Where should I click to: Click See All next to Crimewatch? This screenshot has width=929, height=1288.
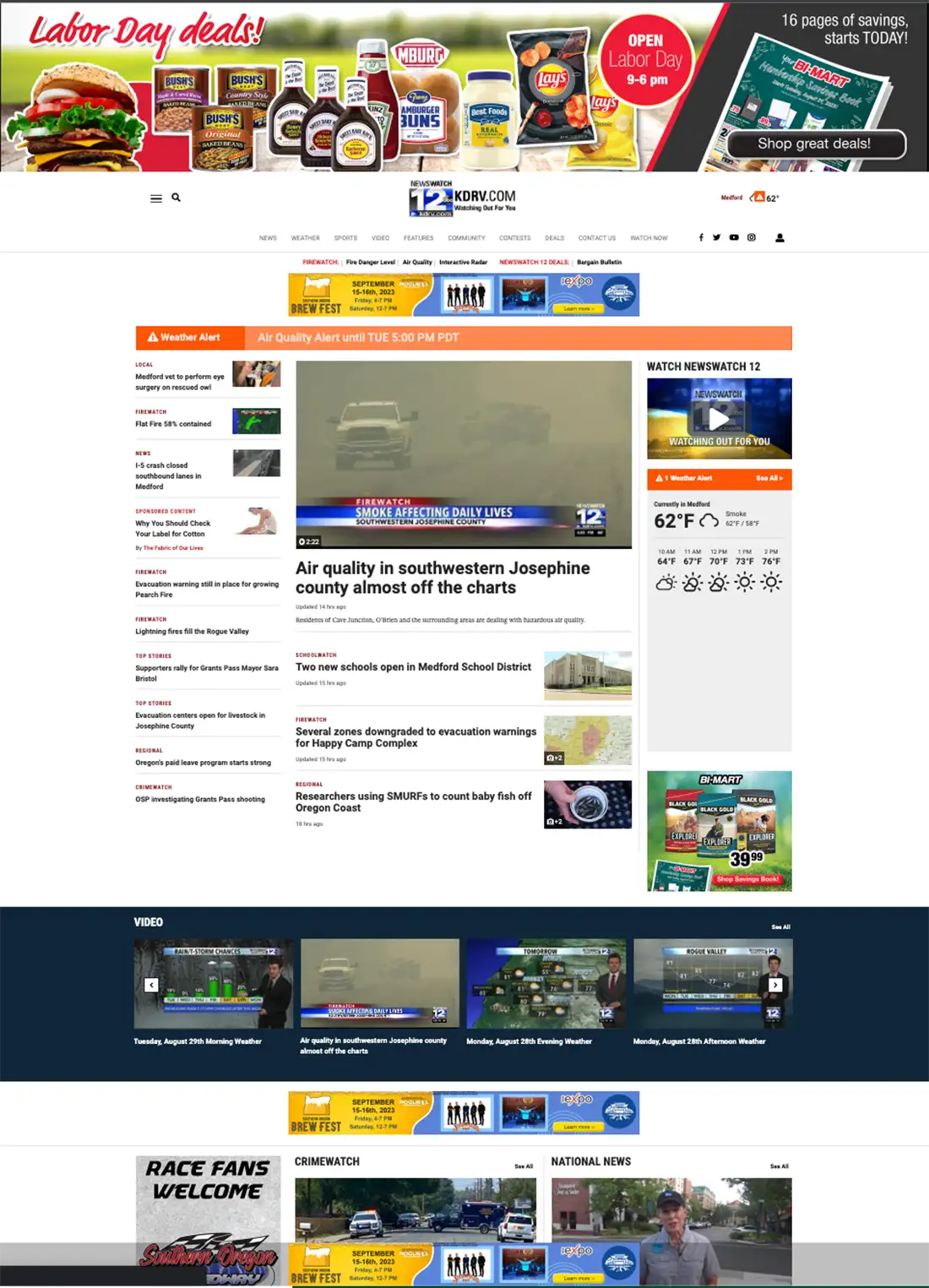tap(524, 1166)
